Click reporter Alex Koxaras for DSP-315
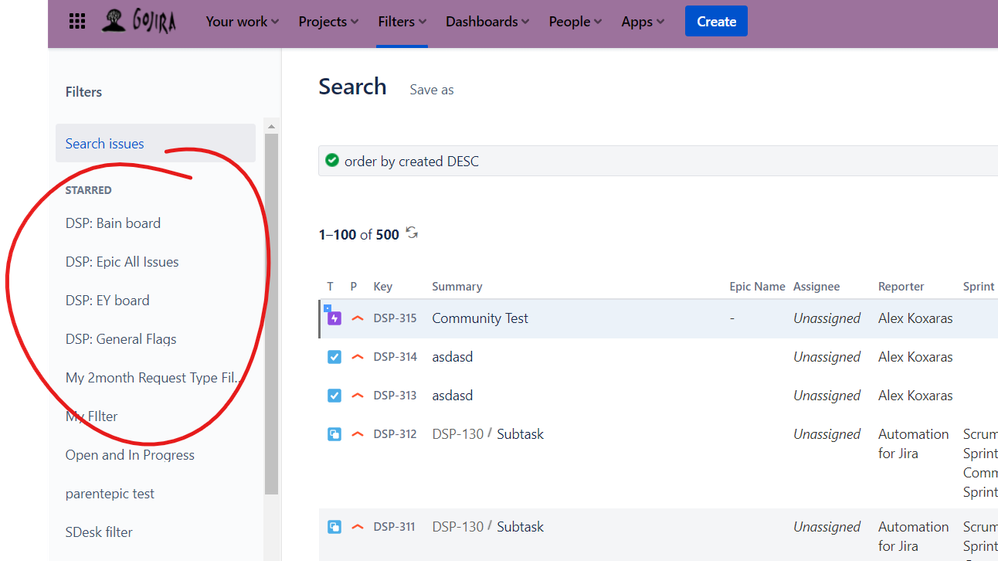 click(915, 318)
